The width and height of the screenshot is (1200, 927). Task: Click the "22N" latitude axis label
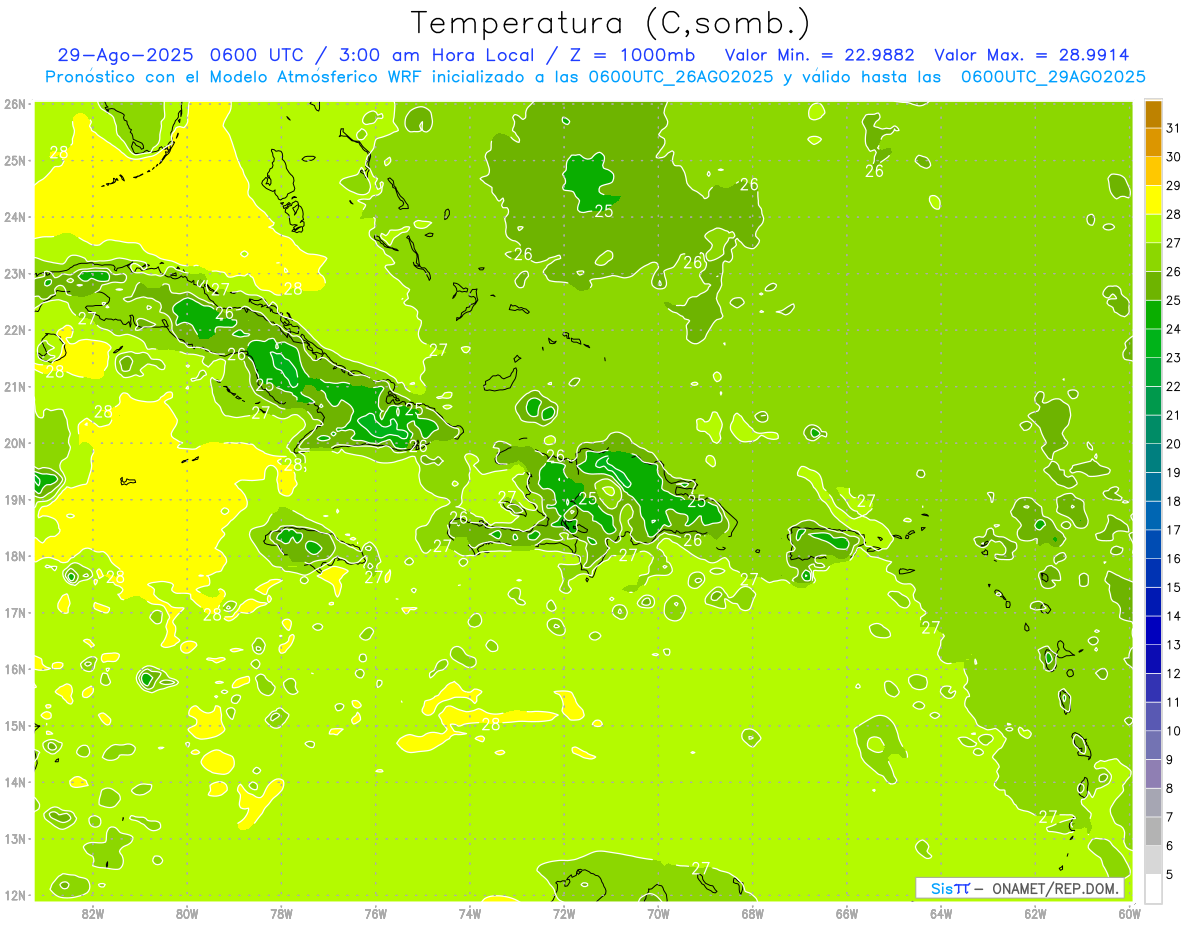point(15,329)
